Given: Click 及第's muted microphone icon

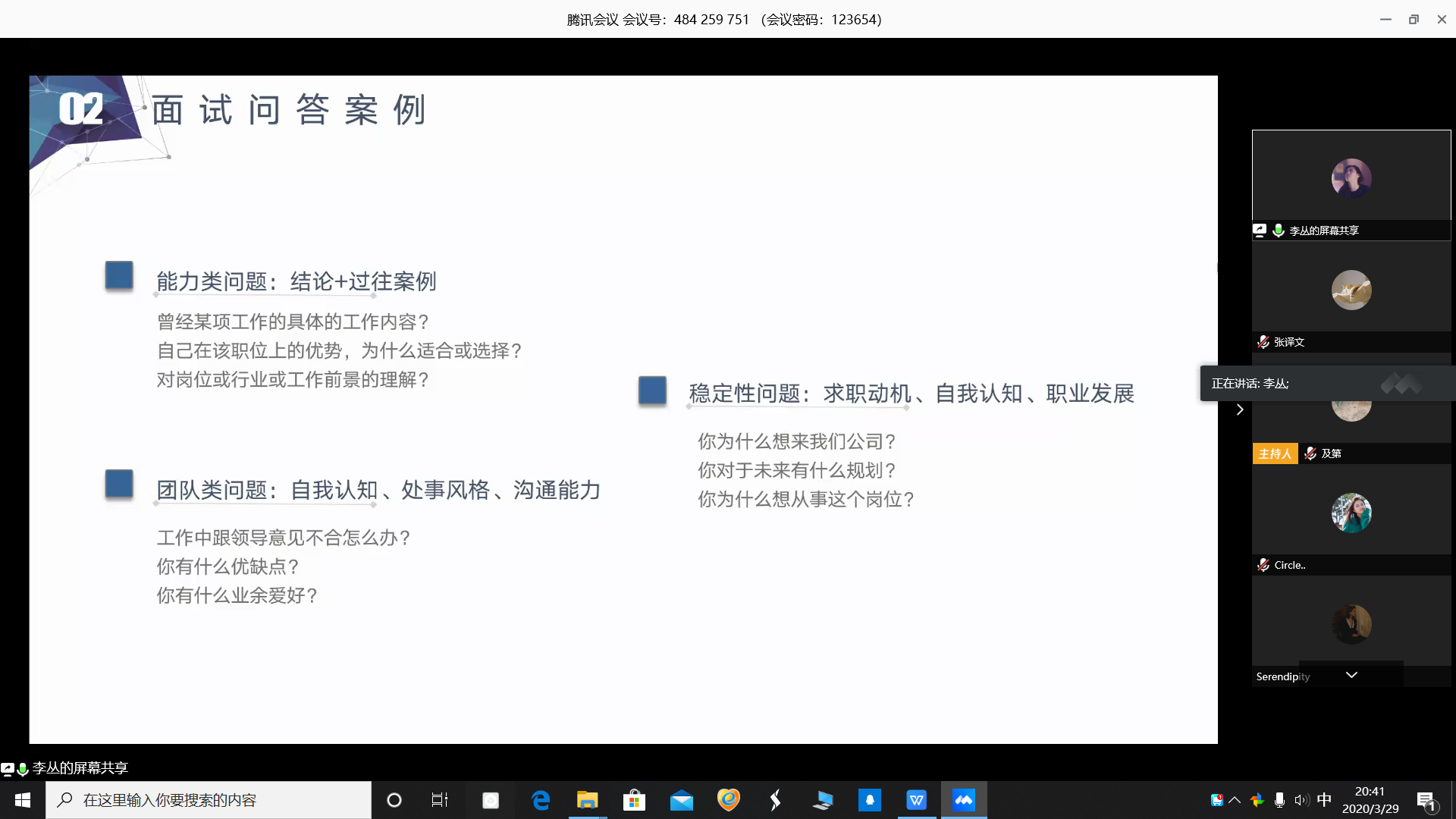Looking at the screenshot, I should (x=1310, y=453).
